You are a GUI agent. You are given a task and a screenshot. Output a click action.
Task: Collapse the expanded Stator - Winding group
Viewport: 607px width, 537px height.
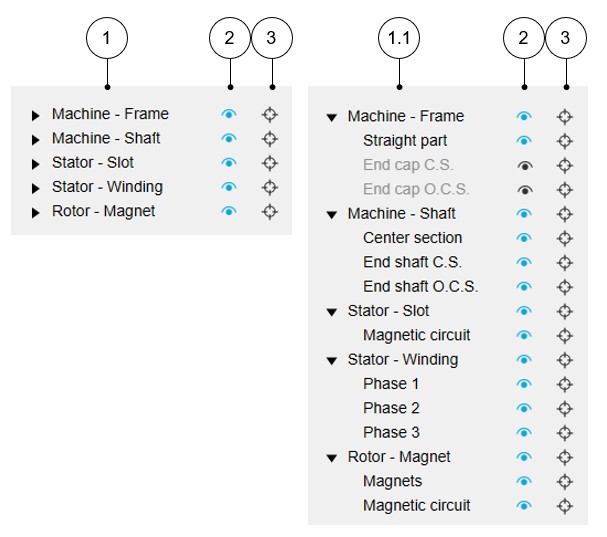click(332, 360)
